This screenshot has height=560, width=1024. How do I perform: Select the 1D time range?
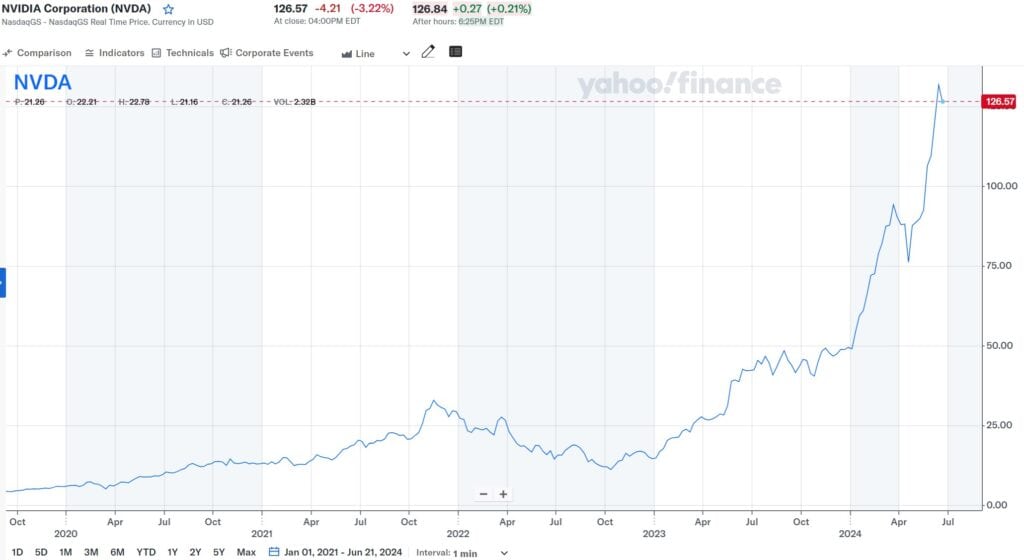[17, 552]
